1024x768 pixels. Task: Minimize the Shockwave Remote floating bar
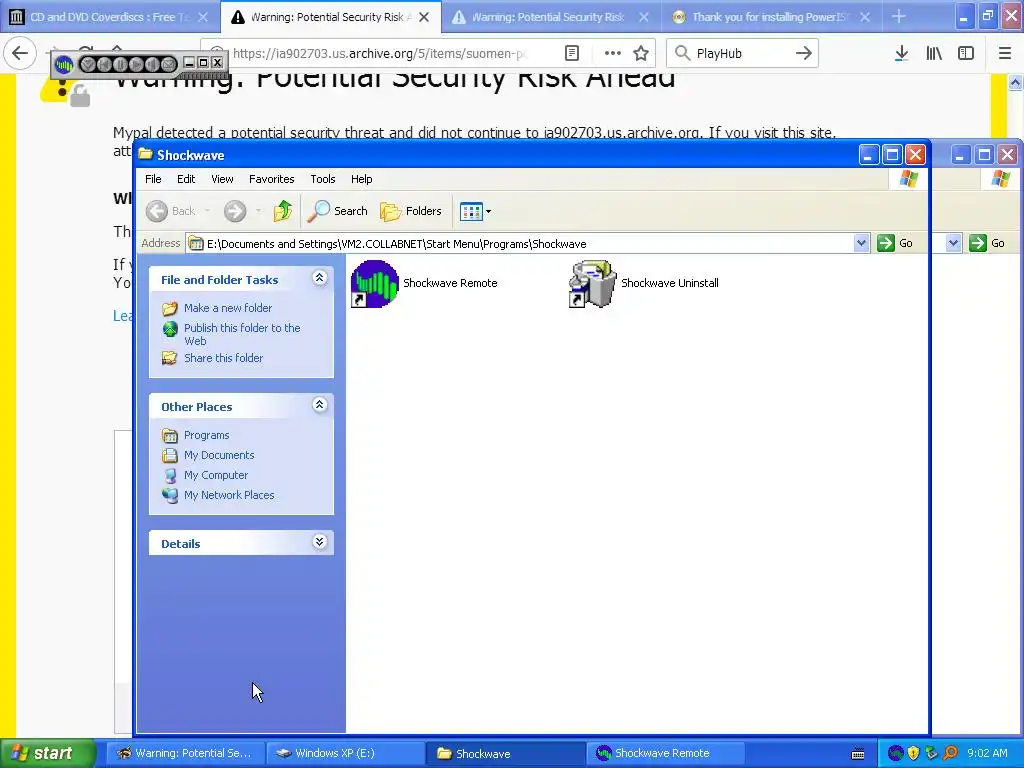pyautogui.click(x=189, y=63)
